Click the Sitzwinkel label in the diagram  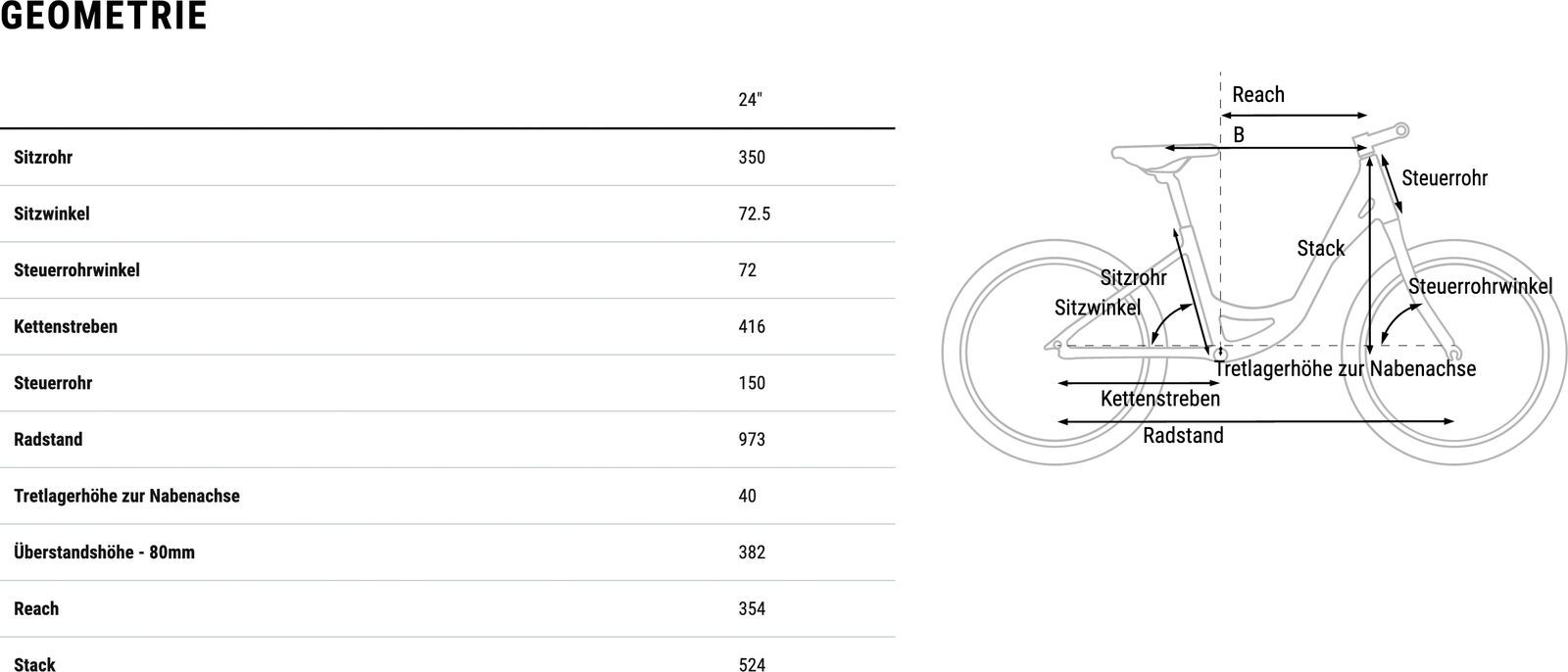tap(1098, 308)
